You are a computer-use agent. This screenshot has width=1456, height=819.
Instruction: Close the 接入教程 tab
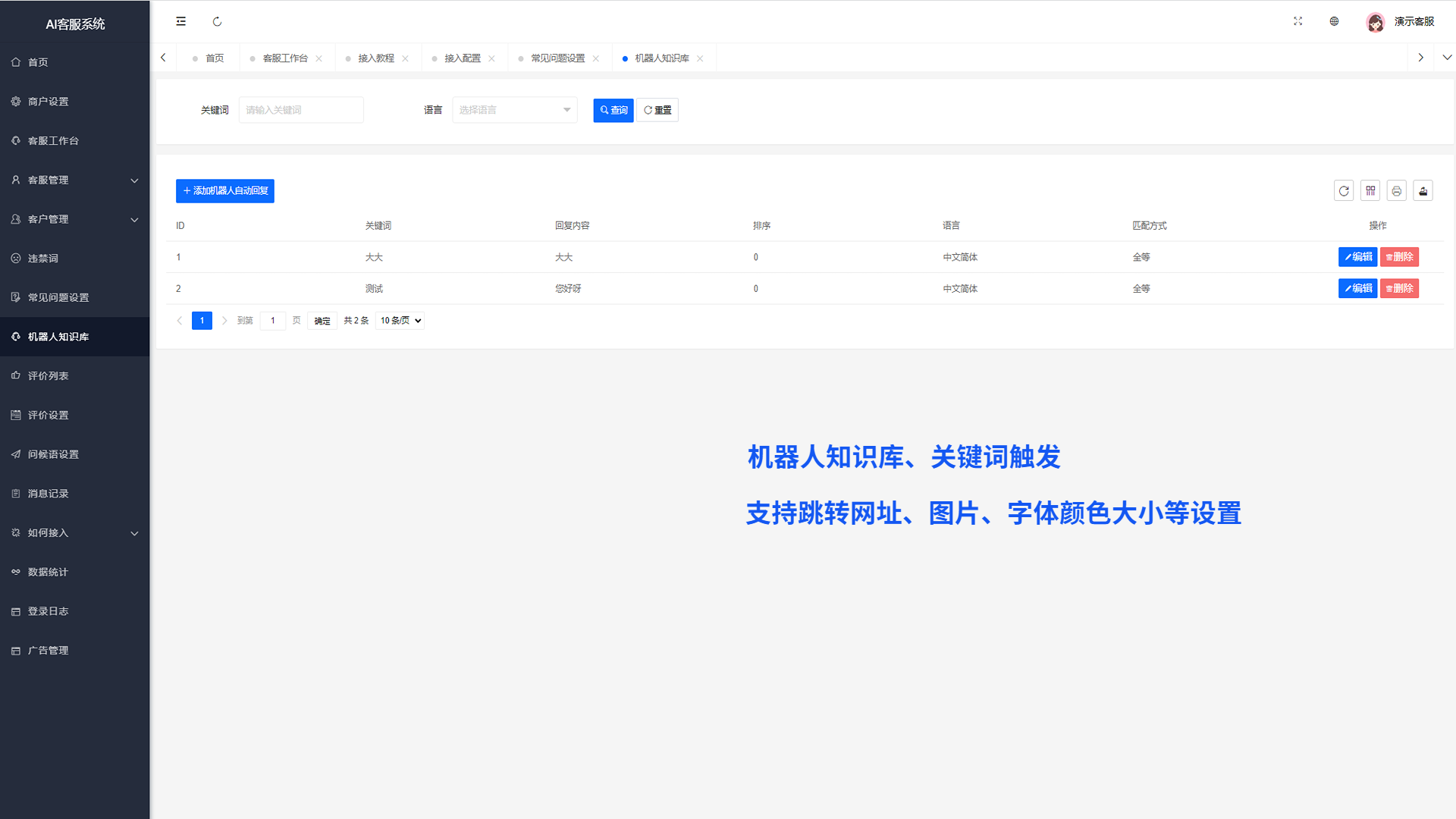405,58
